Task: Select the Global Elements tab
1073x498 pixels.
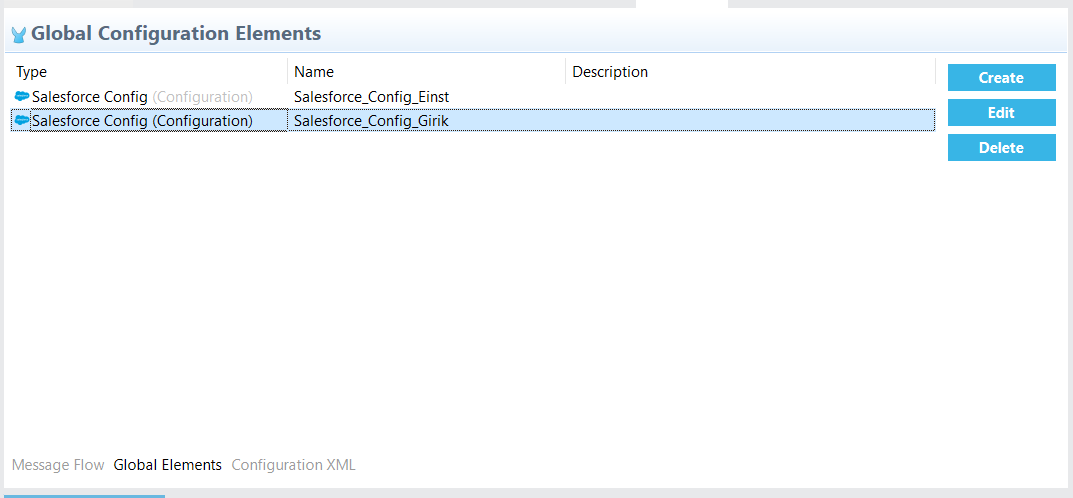Action: click(168, 465)
